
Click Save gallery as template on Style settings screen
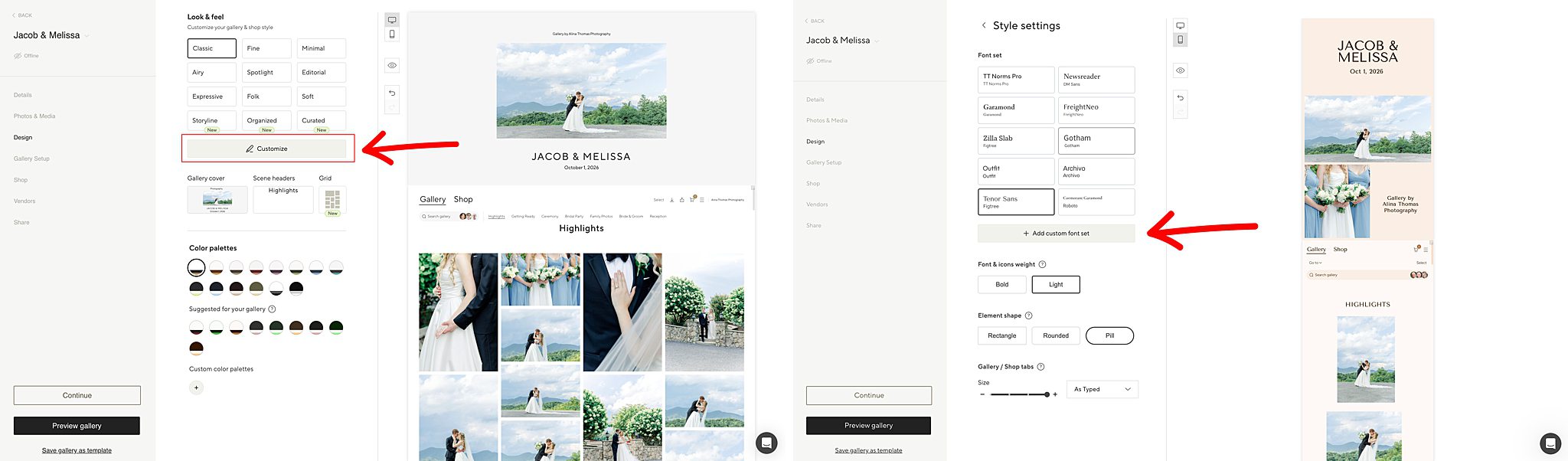[868, 450]
